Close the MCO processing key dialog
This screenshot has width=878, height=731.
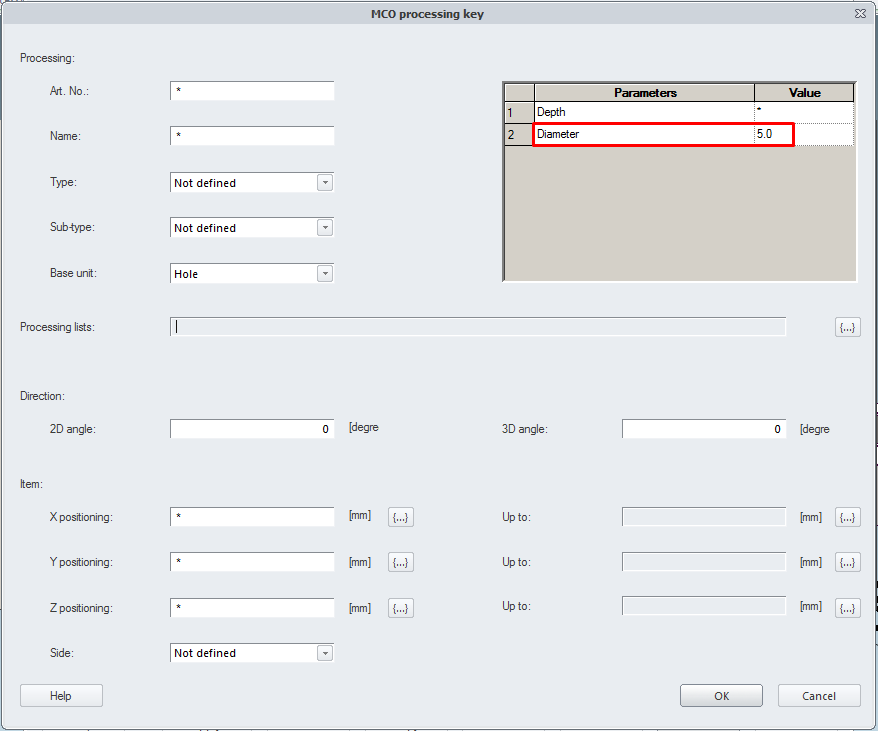(x=860, y=14)
